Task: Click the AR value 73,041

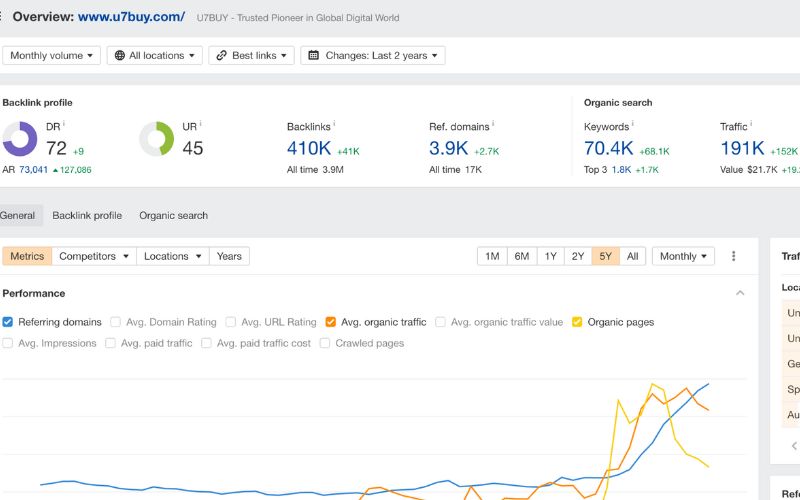Action: [x=33, y=169]
